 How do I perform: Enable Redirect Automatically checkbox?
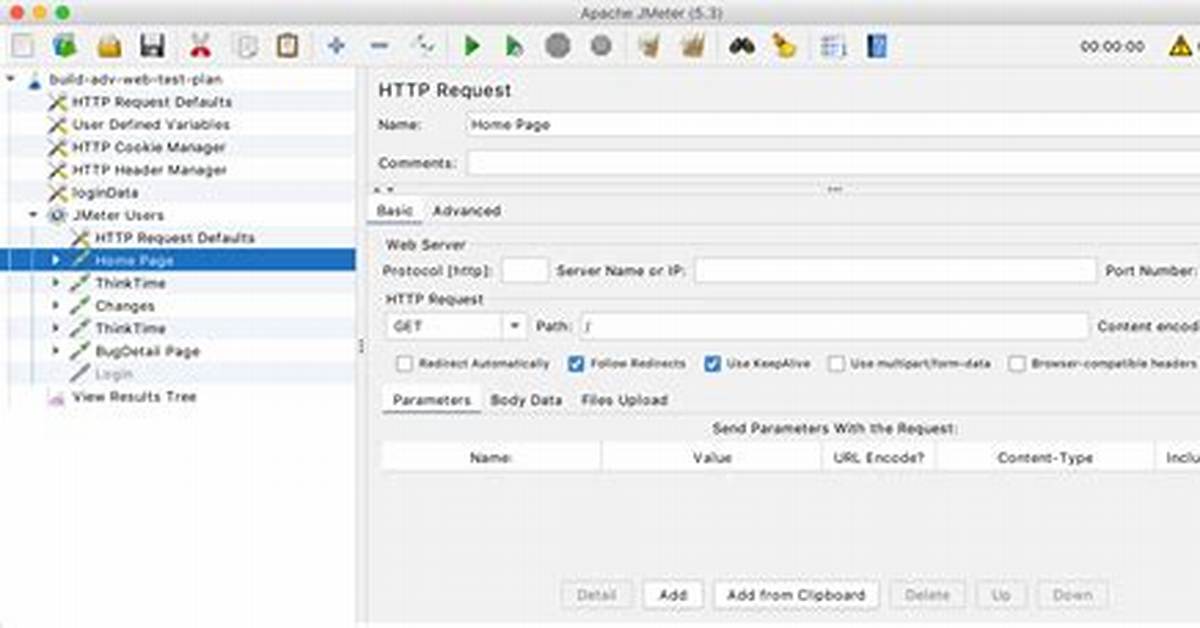(404, 364)
